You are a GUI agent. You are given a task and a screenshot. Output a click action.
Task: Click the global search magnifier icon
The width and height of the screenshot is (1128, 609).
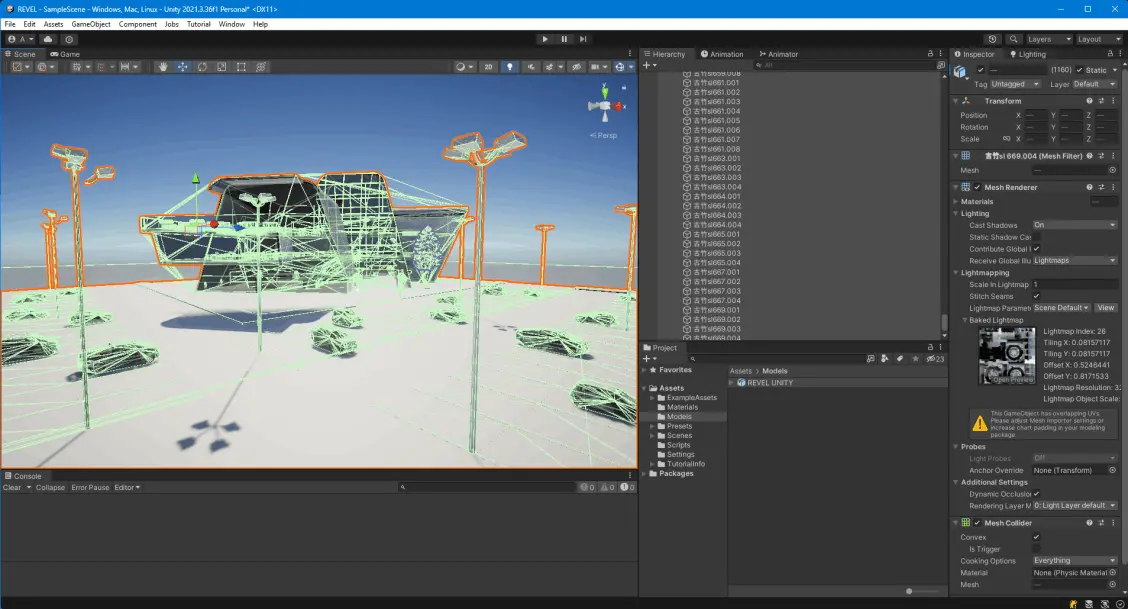click(1013, 39)
